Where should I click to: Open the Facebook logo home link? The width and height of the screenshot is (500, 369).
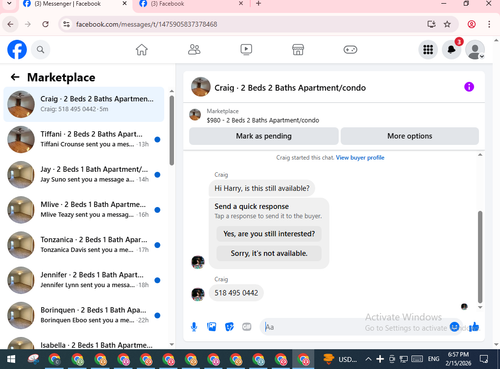17,50
